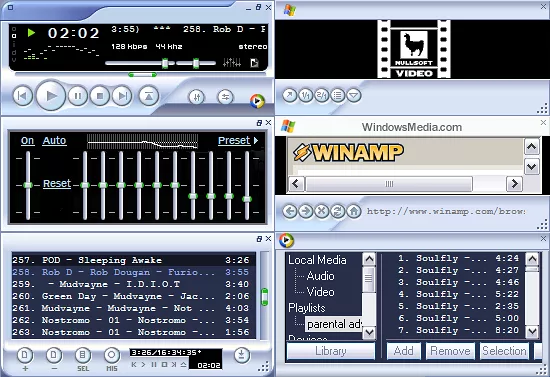Click the equalizer preamp slider
Screen dimensions: 550x377
tap(28, 186)
